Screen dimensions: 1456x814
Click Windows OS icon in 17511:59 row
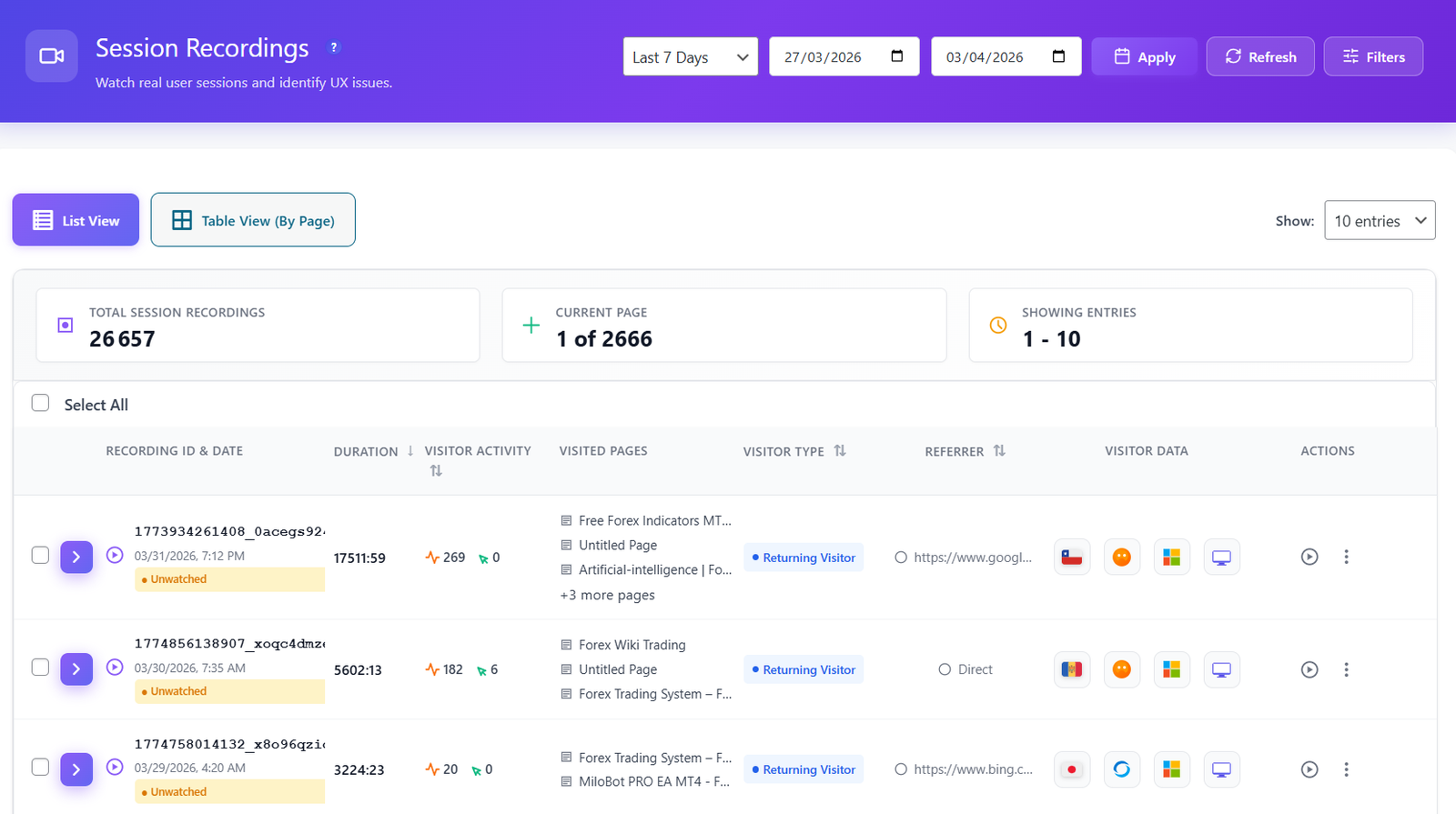coord(1171,557)
